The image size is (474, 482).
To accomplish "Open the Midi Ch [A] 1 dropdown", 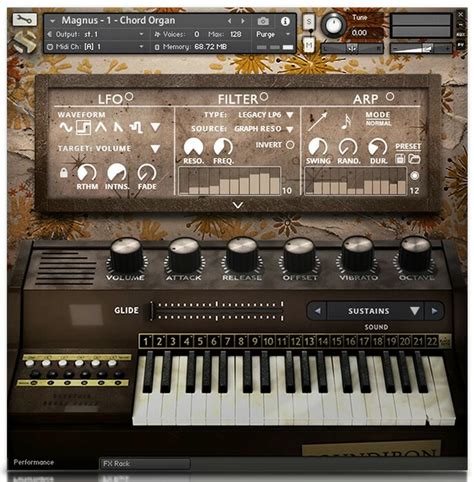I will pyautogui.click(x=141, y=47).
